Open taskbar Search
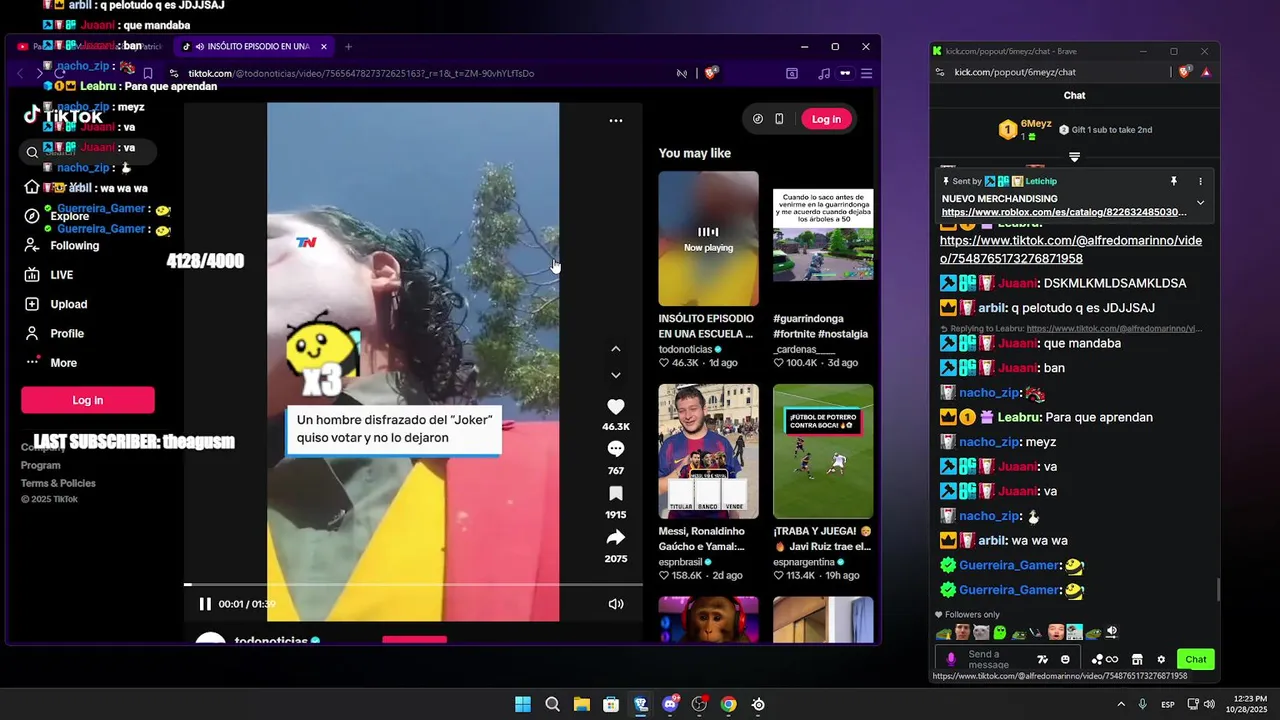 [552, 704]
